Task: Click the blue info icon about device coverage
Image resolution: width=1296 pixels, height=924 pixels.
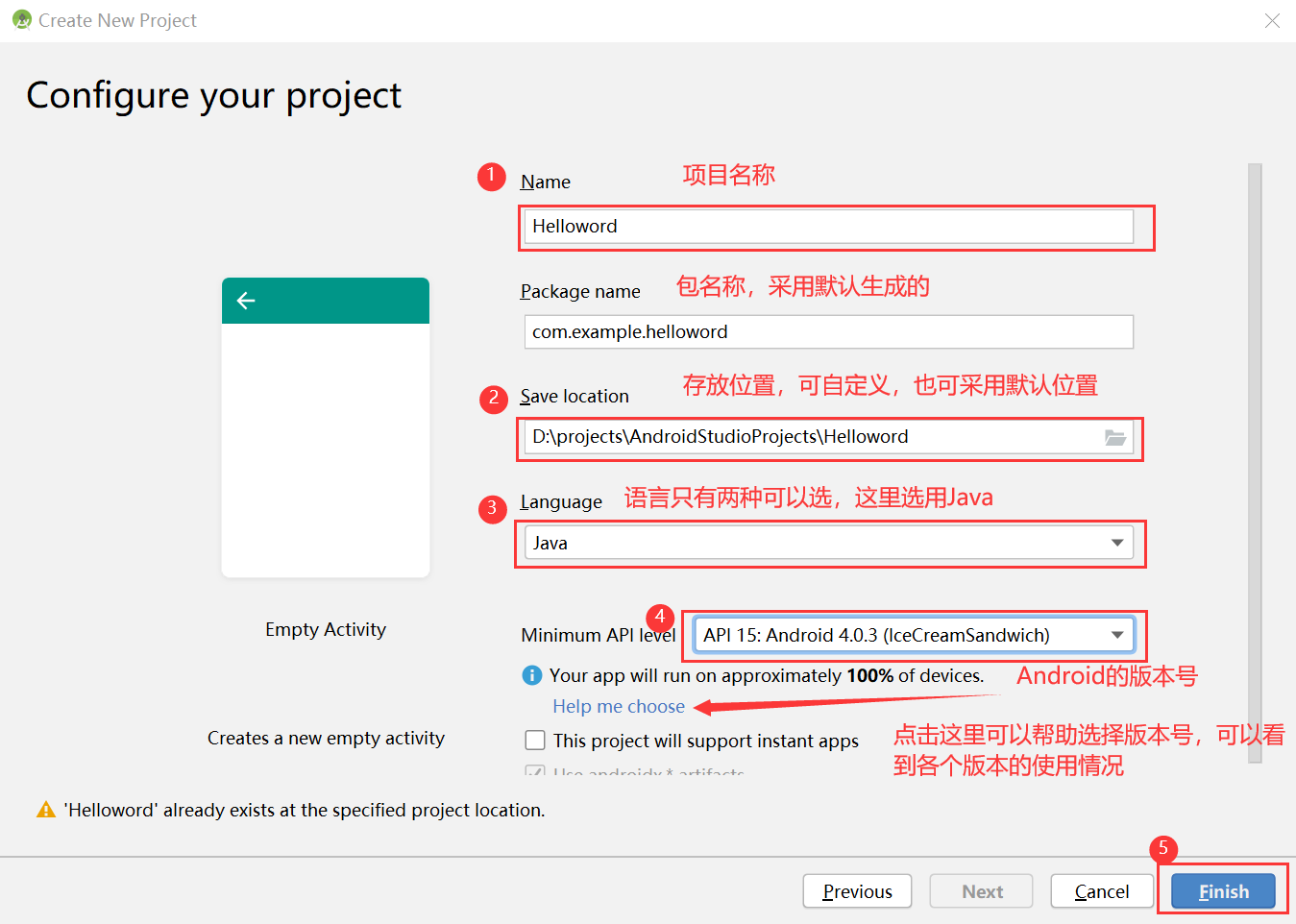Action: (x=531, y=675)
